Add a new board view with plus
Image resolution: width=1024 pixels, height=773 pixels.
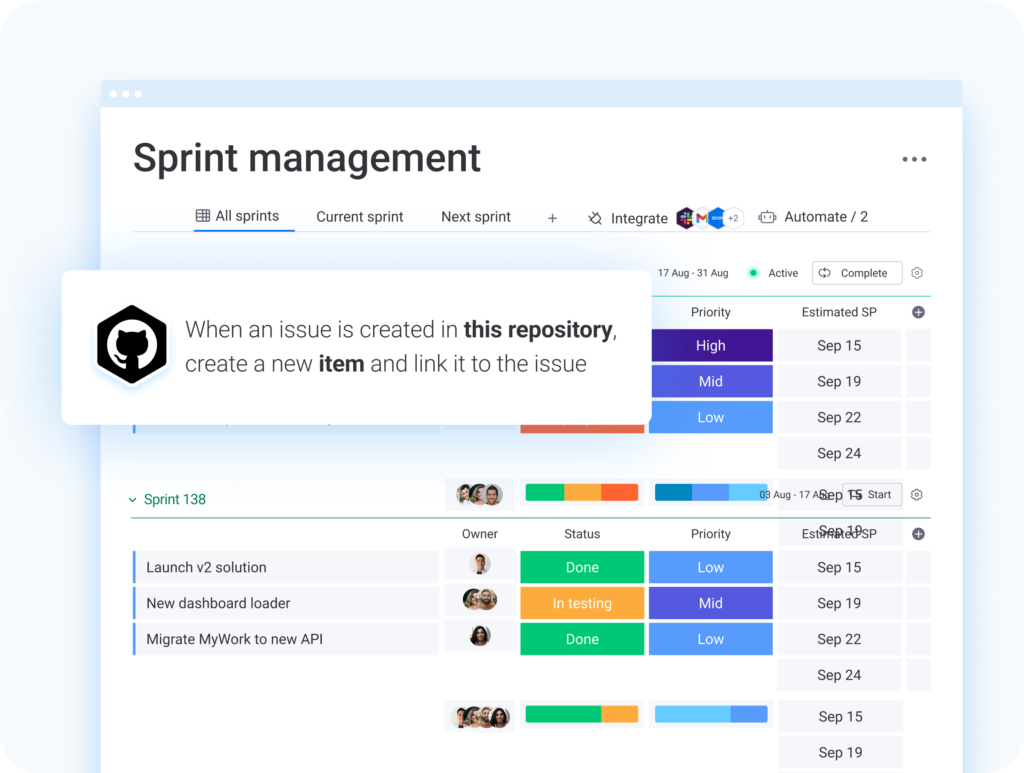(x=552, y=218)
